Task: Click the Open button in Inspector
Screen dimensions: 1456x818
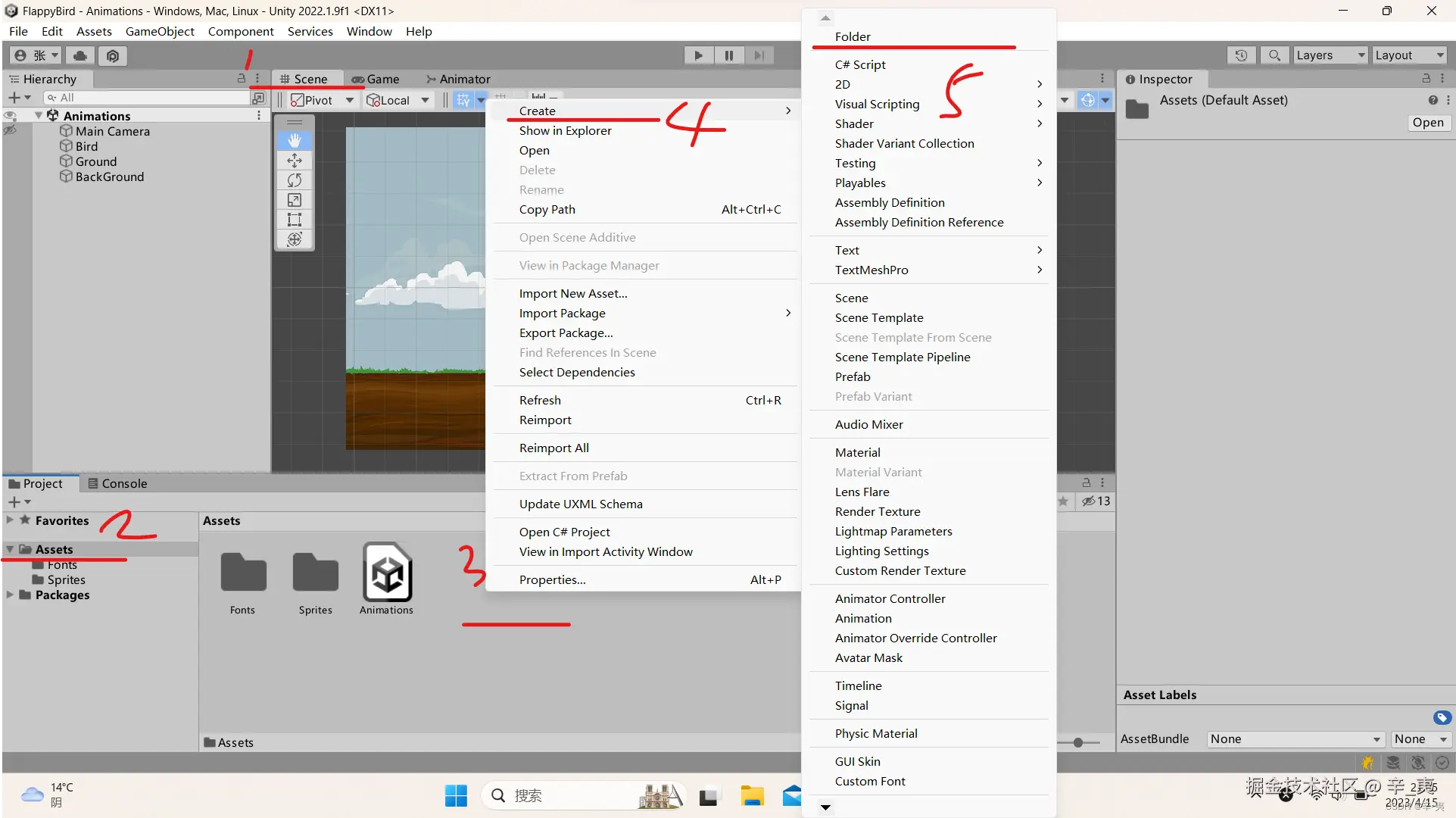Action: coord(1427,123)
